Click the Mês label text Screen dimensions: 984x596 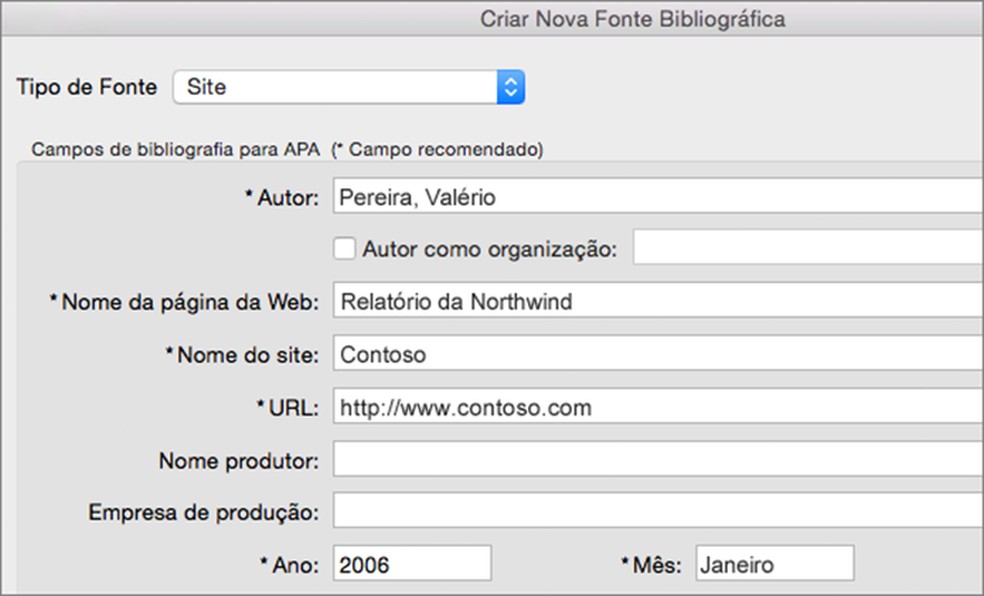click(x=656, y=565)
